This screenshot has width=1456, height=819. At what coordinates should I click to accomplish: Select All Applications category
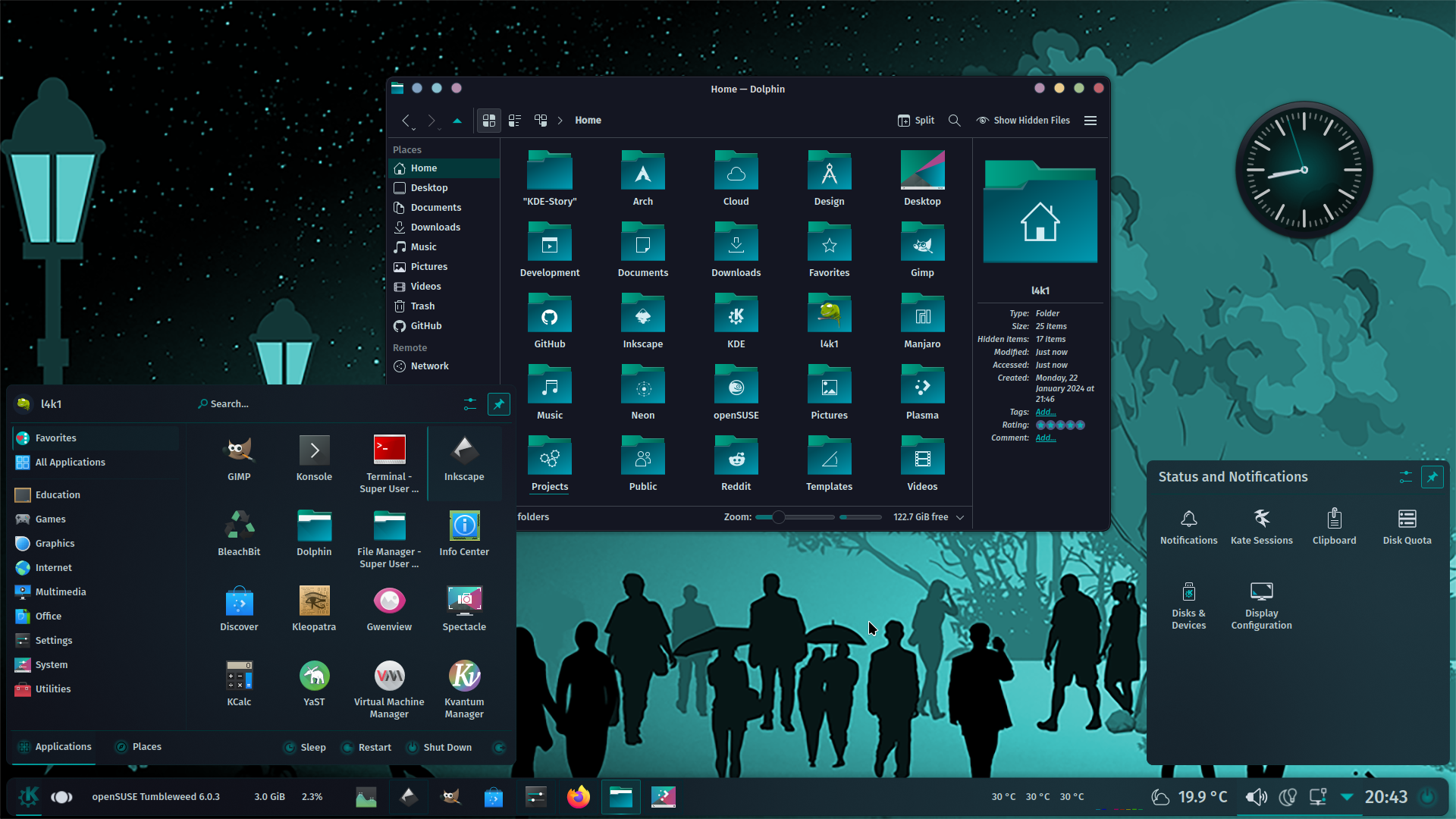pyautogui.click(x=96, y=462)
